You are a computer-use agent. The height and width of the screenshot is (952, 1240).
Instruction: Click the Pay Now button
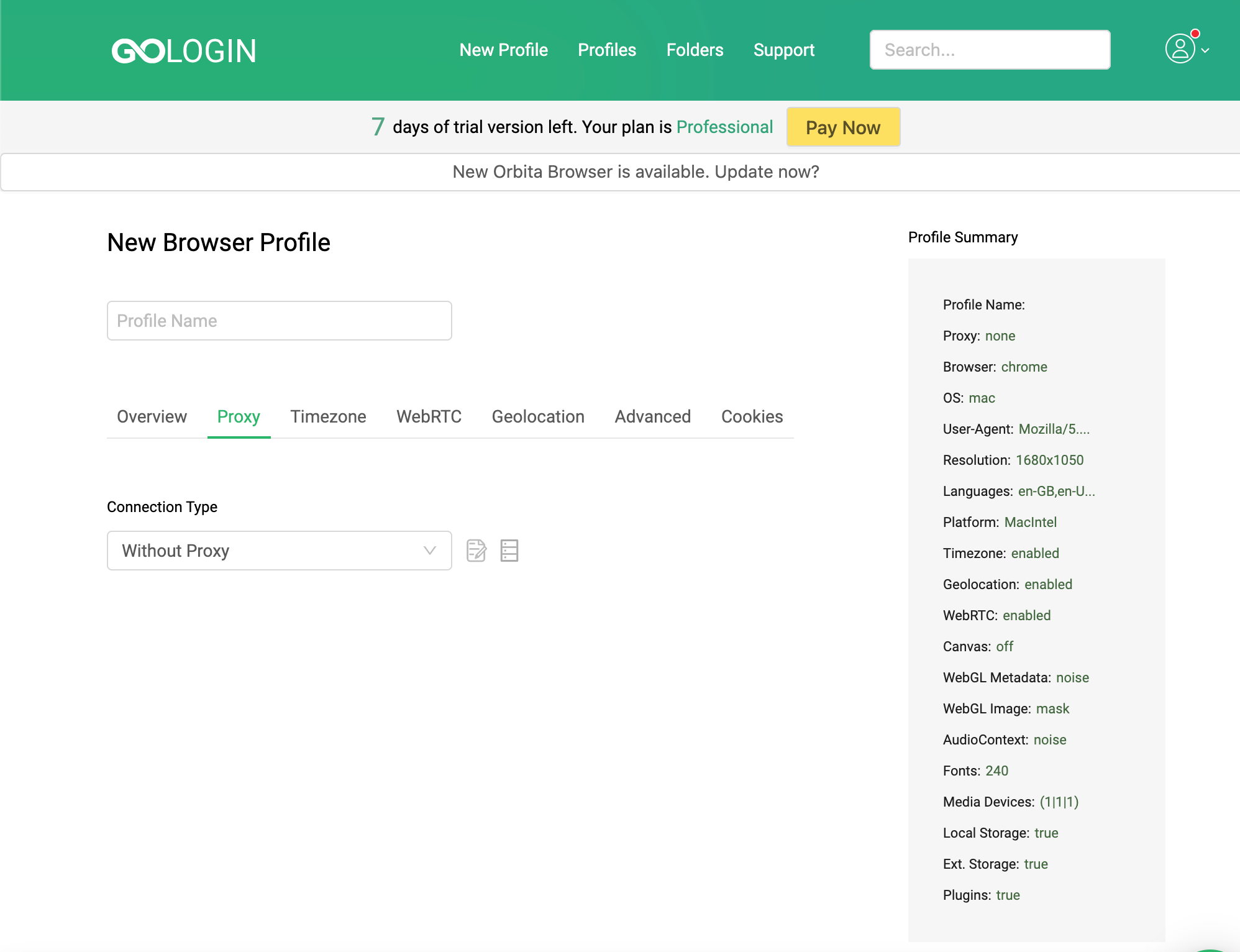pos(842,127)
